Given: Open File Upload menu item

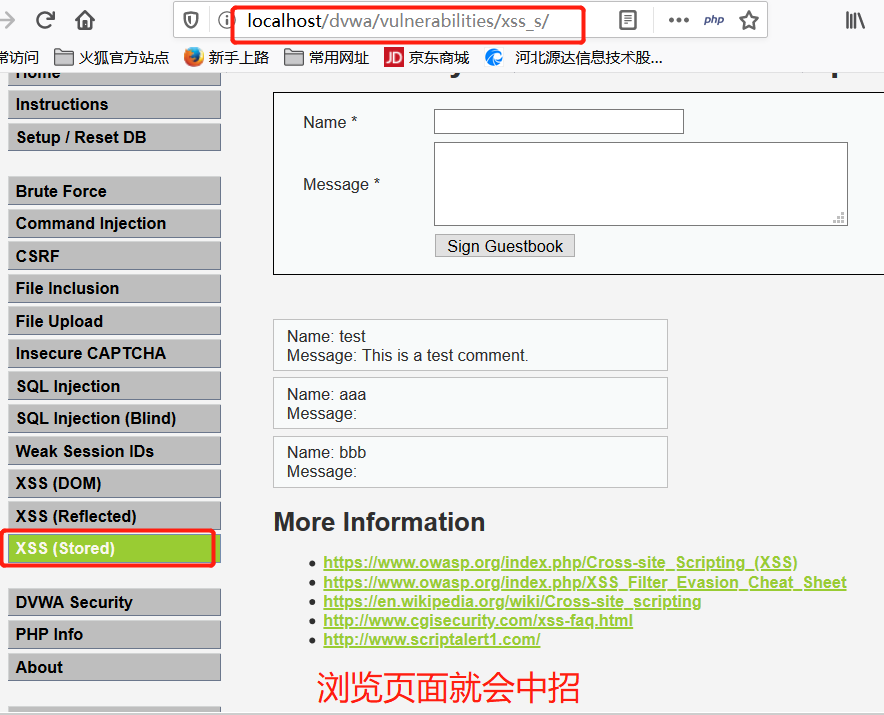Looking at the screenshot, I should tap(114, 321).
